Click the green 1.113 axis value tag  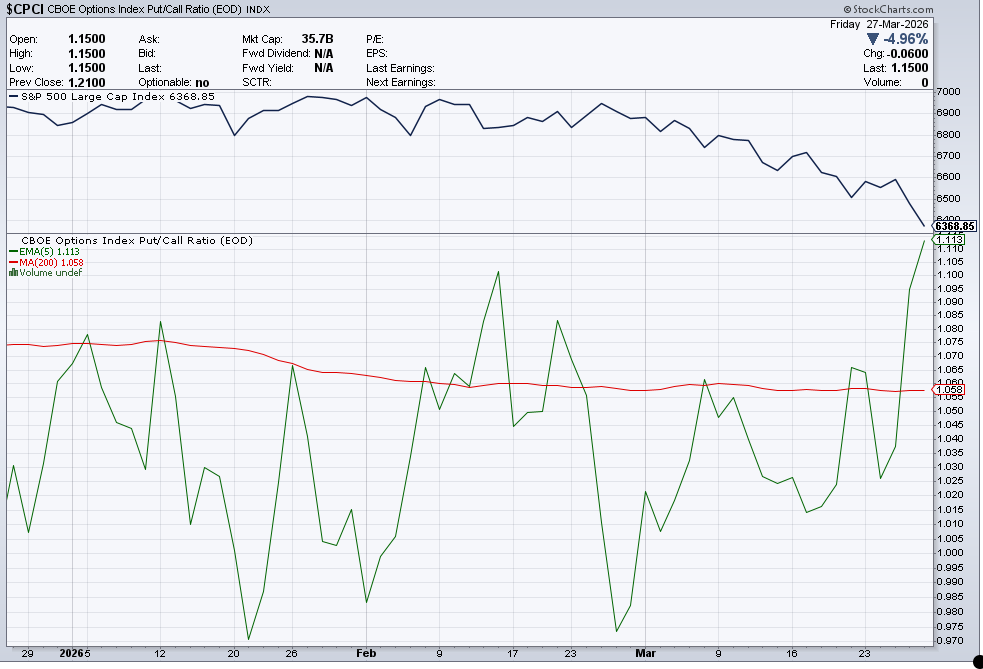950,240
